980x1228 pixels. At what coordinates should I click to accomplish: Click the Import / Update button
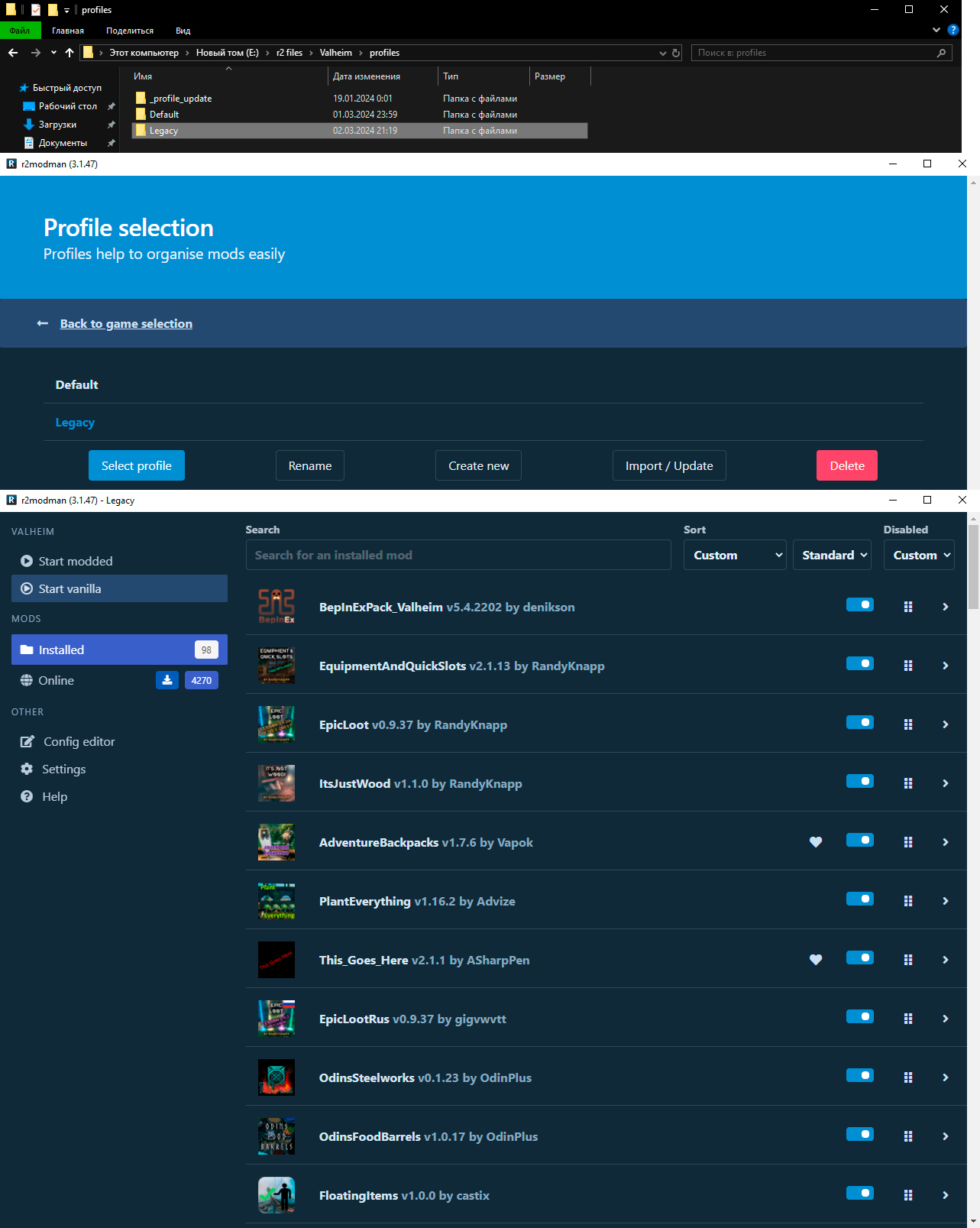pyautogui.click(x=669, y=465)
